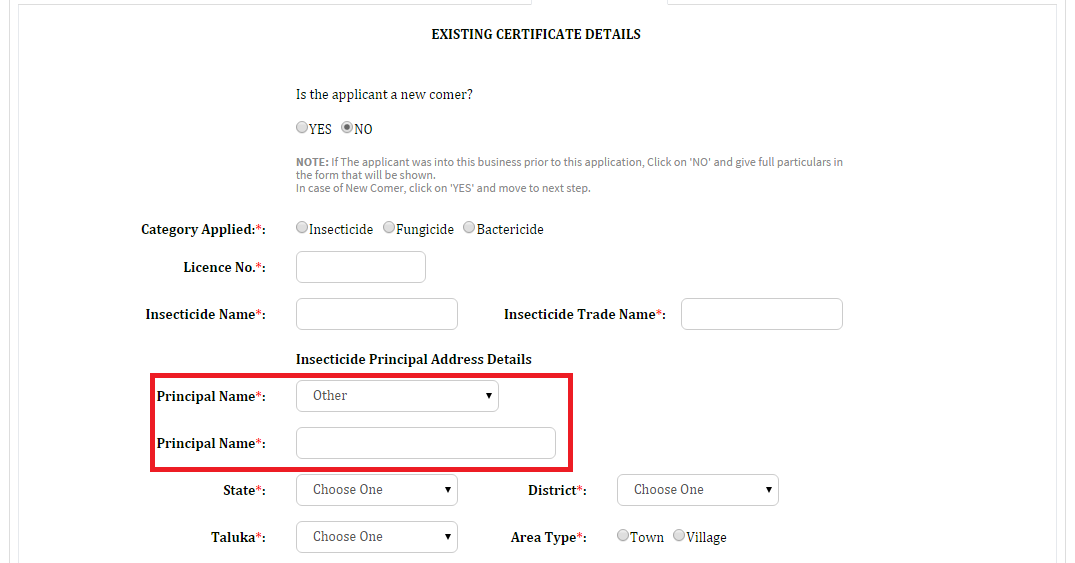Click the Insecticide Trade Name label

click(x=584, y=314)
